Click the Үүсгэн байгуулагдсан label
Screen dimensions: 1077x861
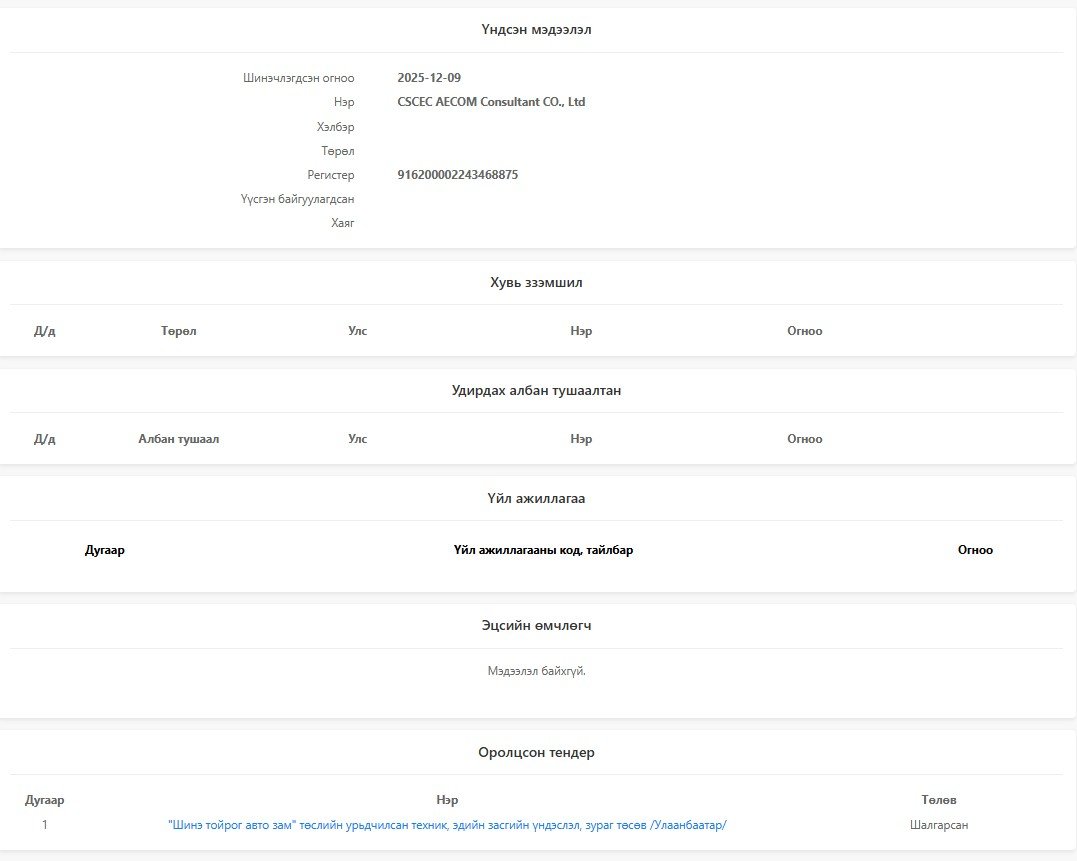tap(297, 199)
